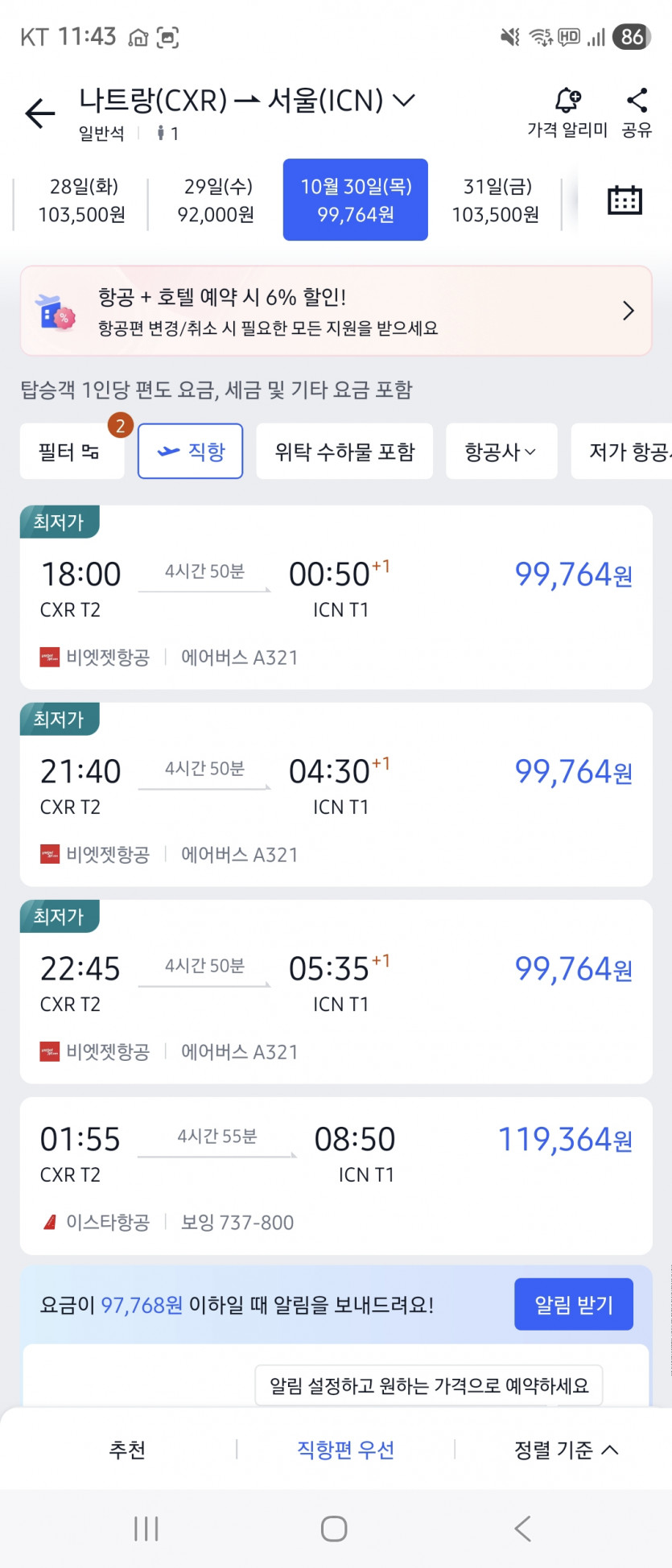Toggle checked baggage included (위탁 수하물 포함) filter
Screen dimensions: 672x1568
click(344, 452)
